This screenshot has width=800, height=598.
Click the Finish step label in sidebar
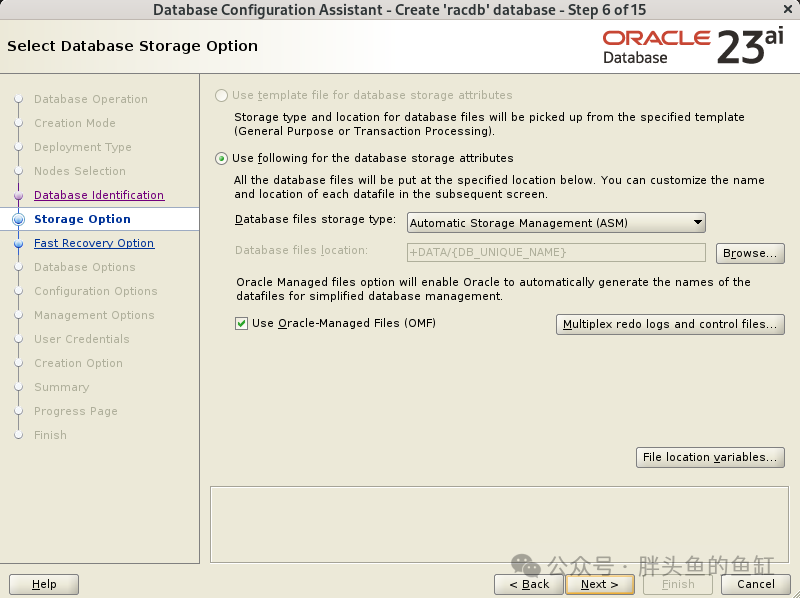(50, 435)
